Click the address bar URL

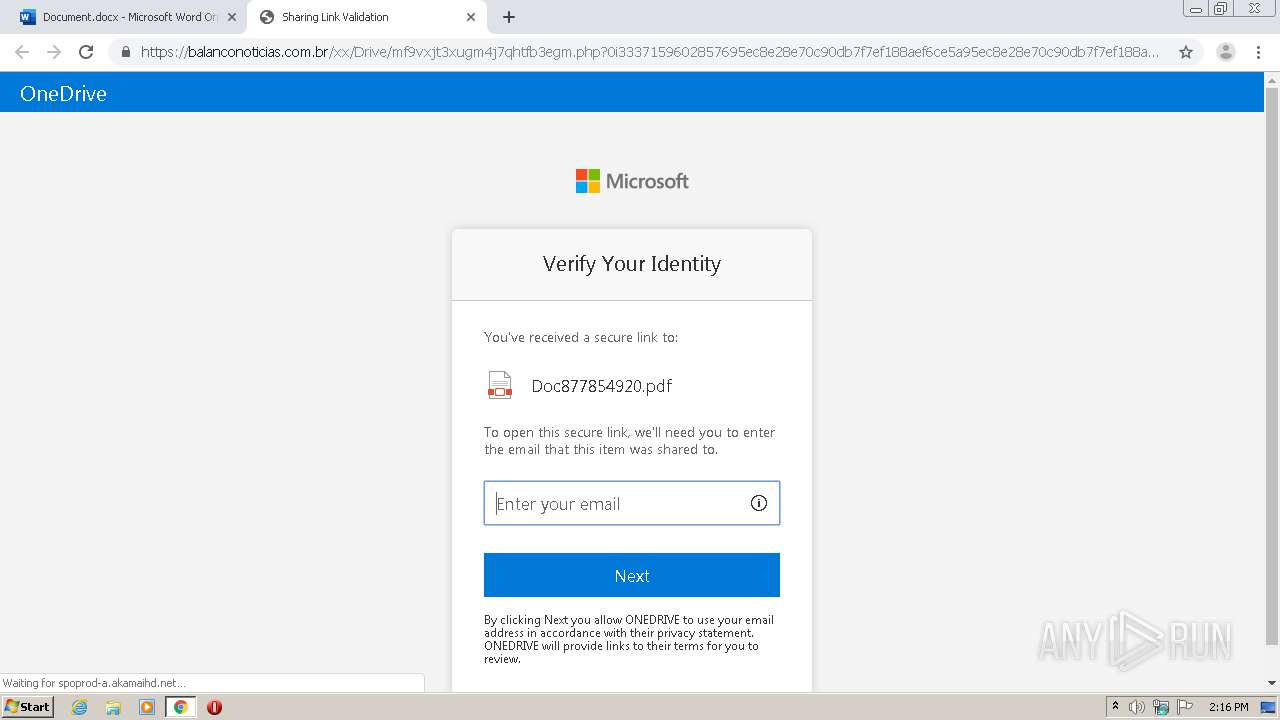tap(650, 52)
